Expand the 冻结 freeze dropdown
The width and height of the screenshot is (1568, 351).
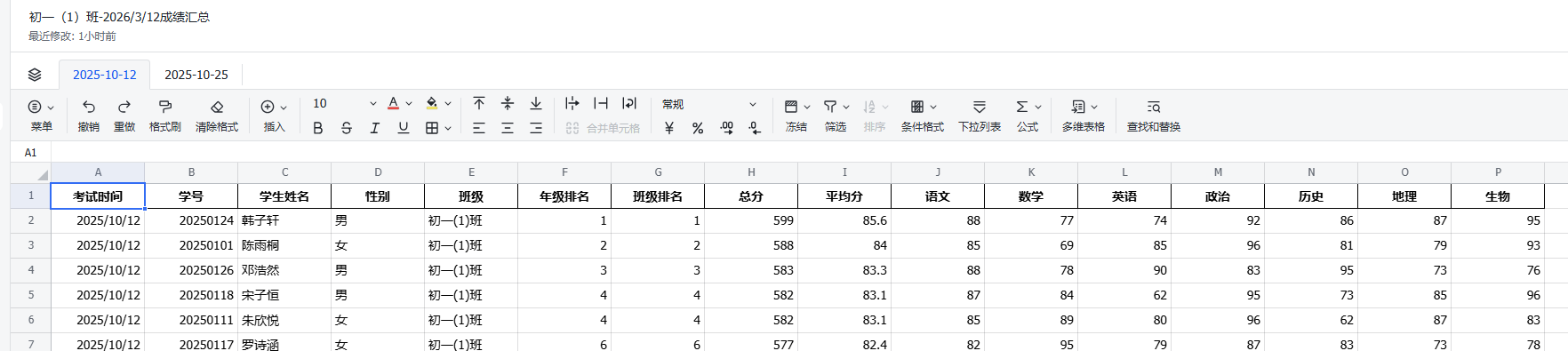coord(807,107)
